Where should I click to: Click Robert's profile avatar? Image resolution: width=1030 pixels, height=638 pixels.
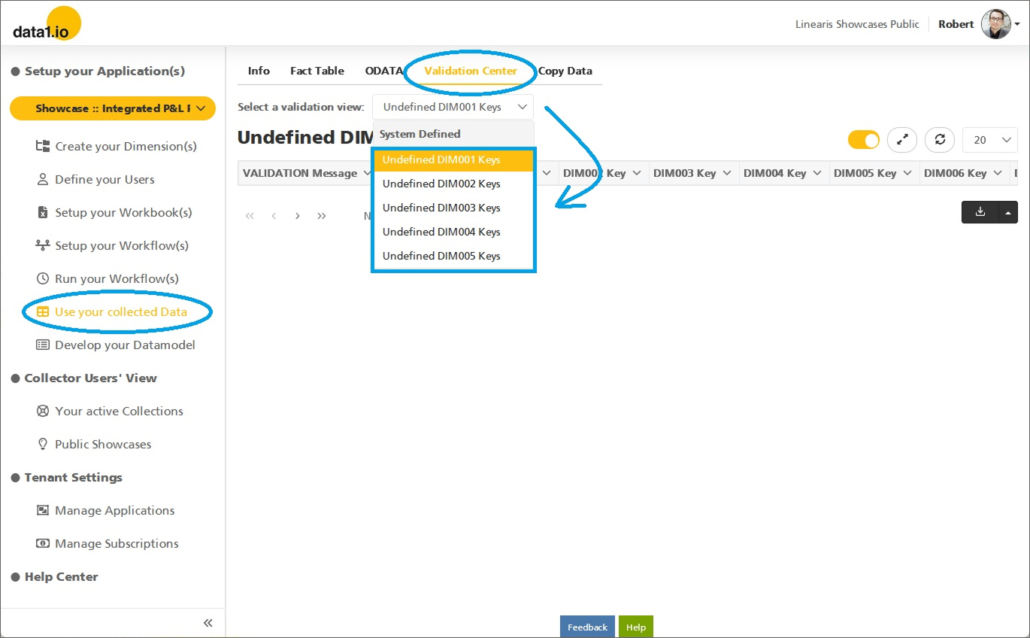click(995, 24)
